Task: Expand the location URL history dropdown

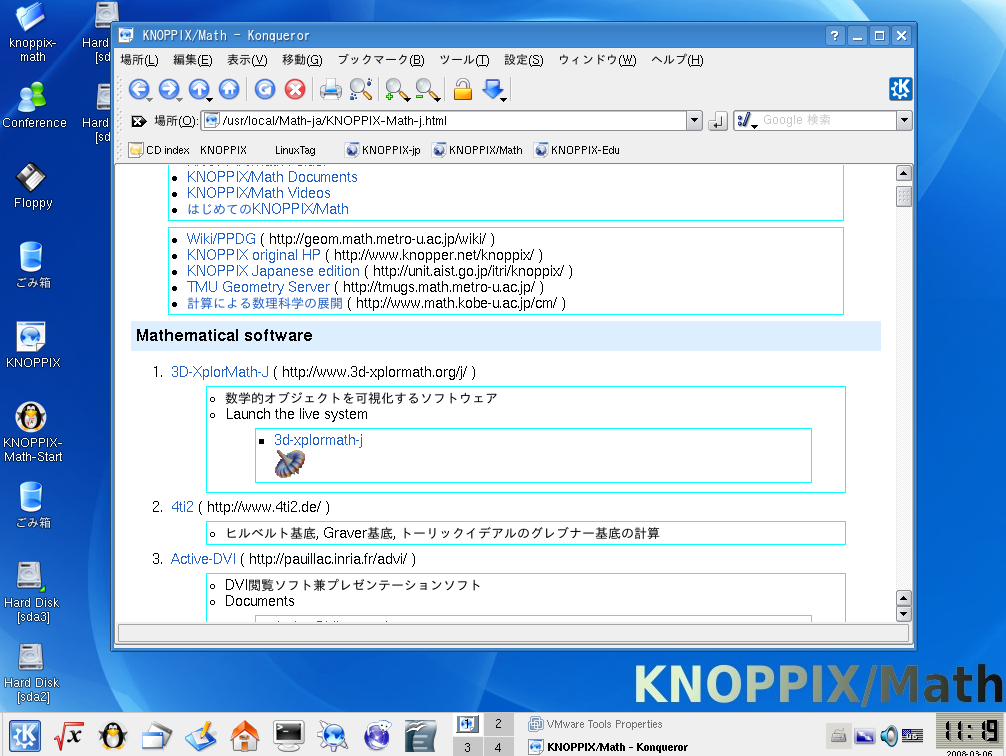Action: (694, 120)
